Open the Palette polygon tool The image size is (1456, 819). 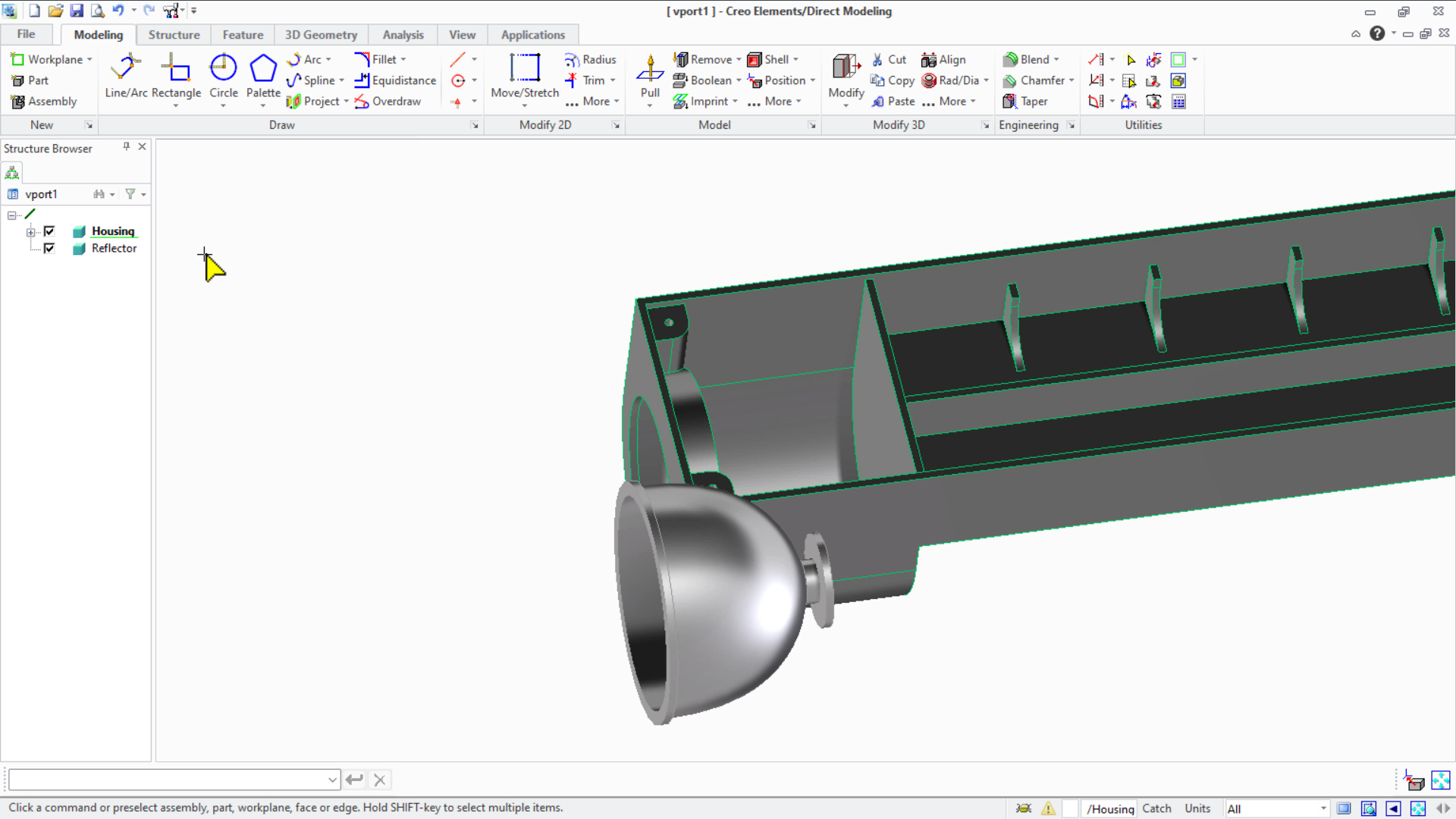pyautogui.click(x=263, y=76)
